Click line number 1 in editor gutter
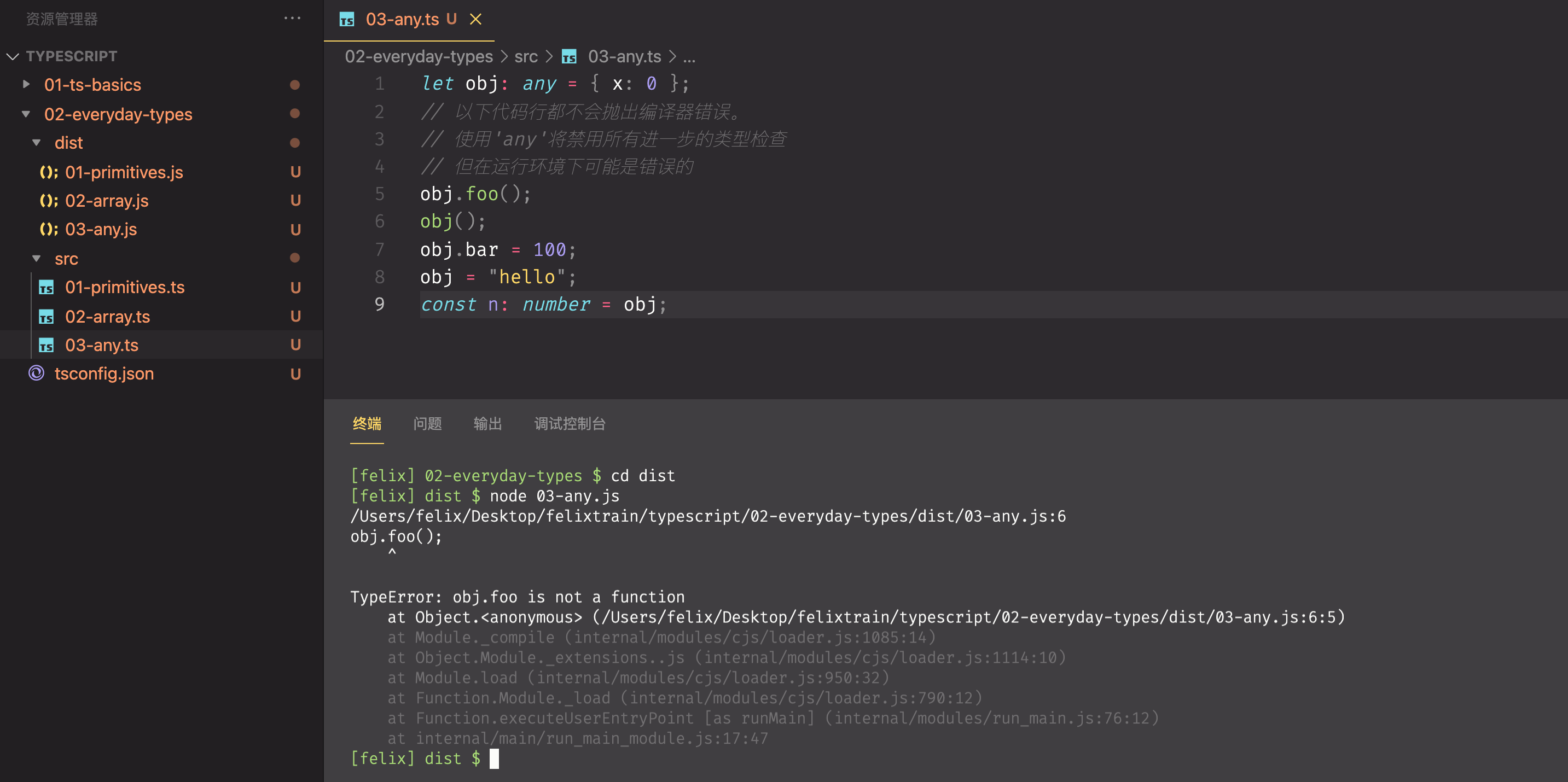1568x782 pixels. (379, 83)
